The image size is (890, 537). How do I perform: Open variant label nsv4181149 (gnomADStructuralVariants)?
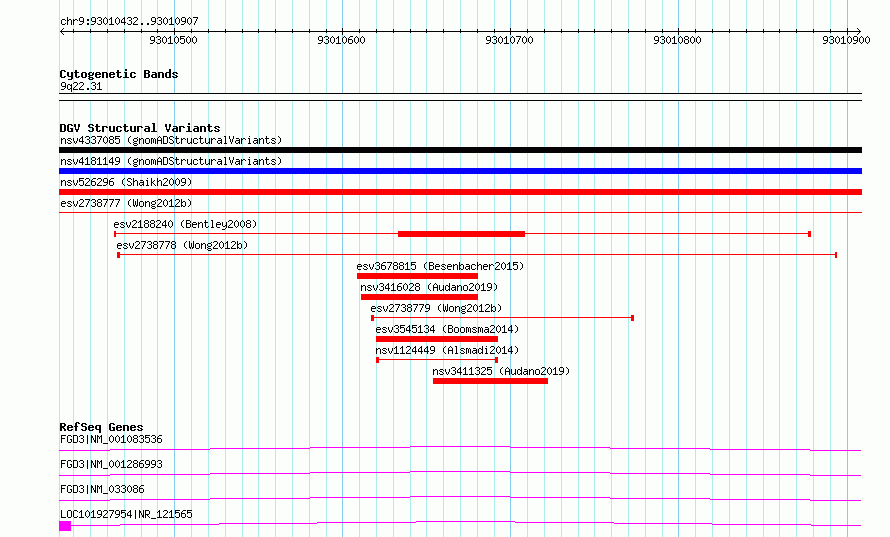click(x=171, y=161)
